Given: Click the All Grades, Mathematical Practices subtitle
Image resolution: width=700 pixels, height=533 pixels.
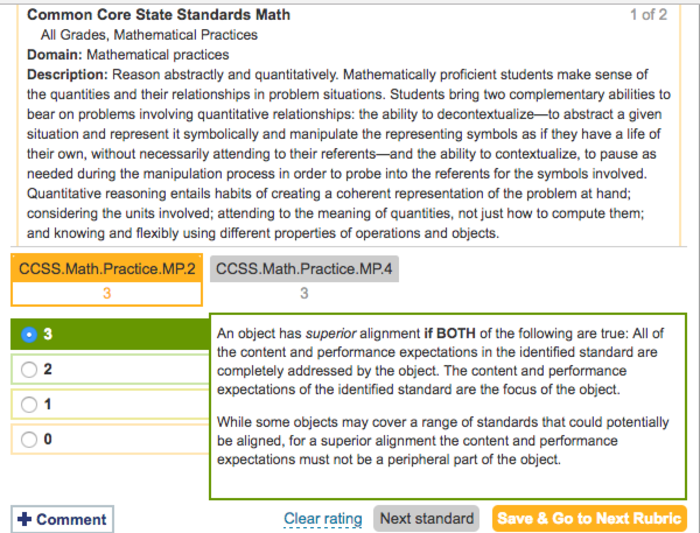Looking at the screenshot, I should (x=149, y=35).
